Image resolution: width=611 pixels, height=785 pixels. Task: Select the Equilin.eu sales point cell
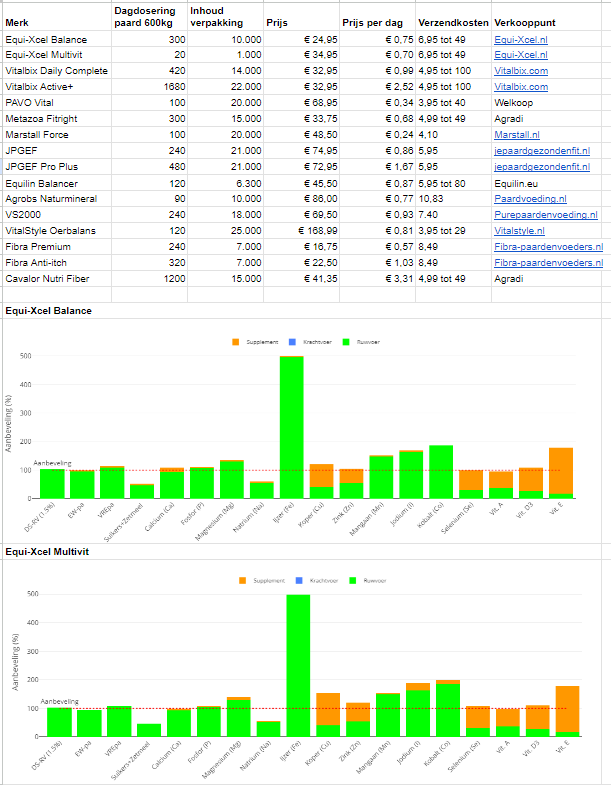tap(546, 183)
